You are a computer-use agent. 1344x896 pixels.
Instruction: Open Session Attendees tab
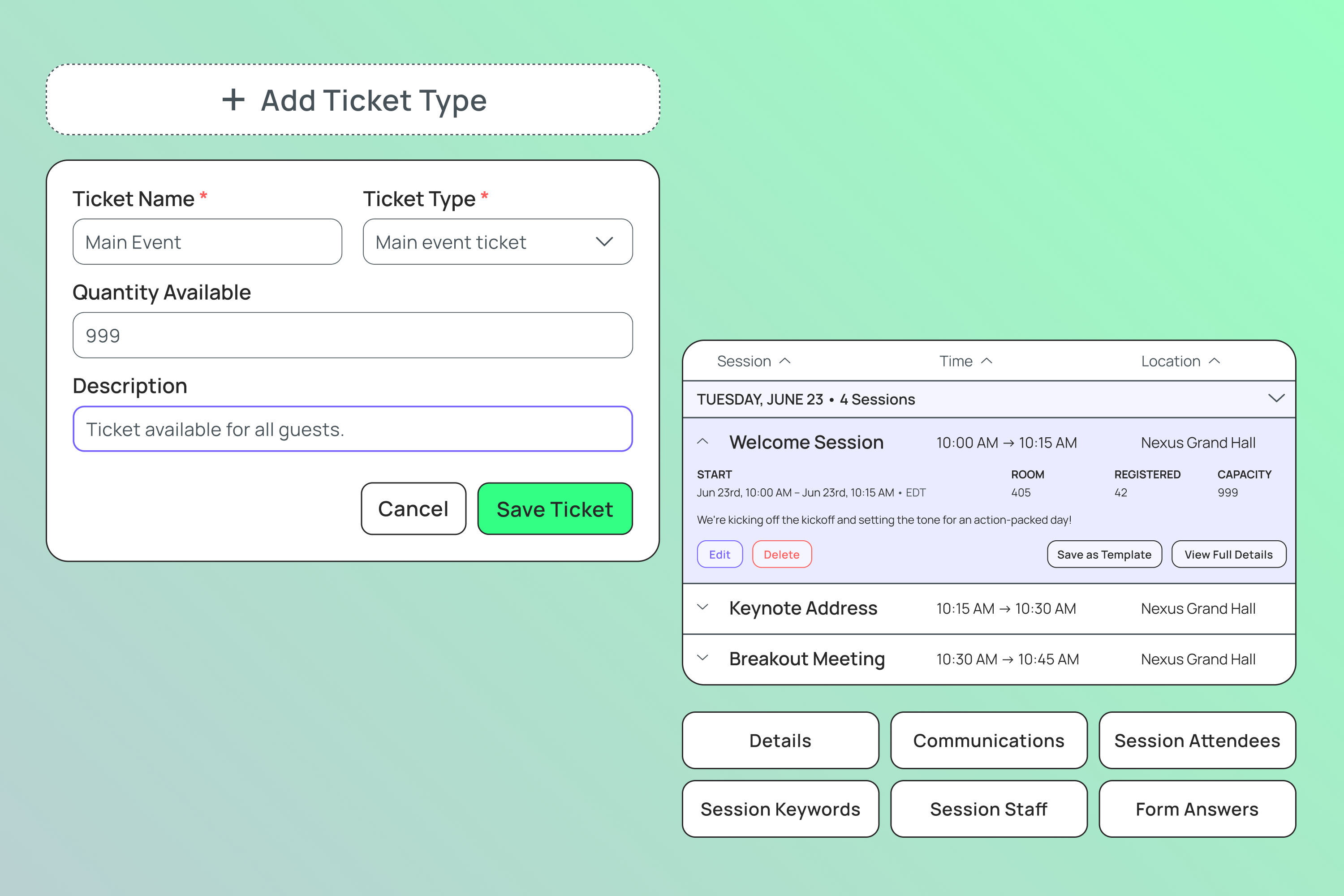1197,741
